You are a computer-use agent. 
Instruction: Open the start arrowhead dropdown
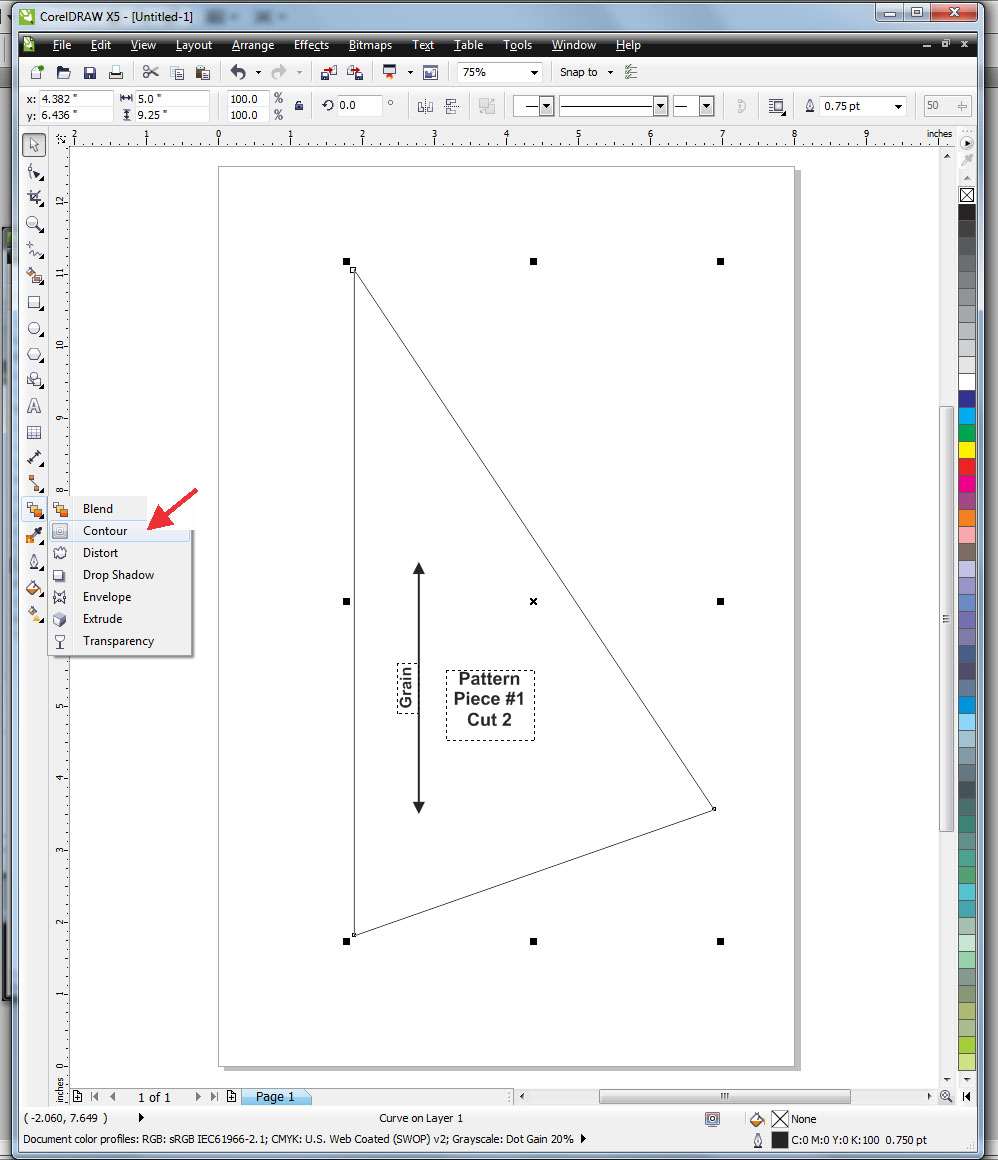546,107
